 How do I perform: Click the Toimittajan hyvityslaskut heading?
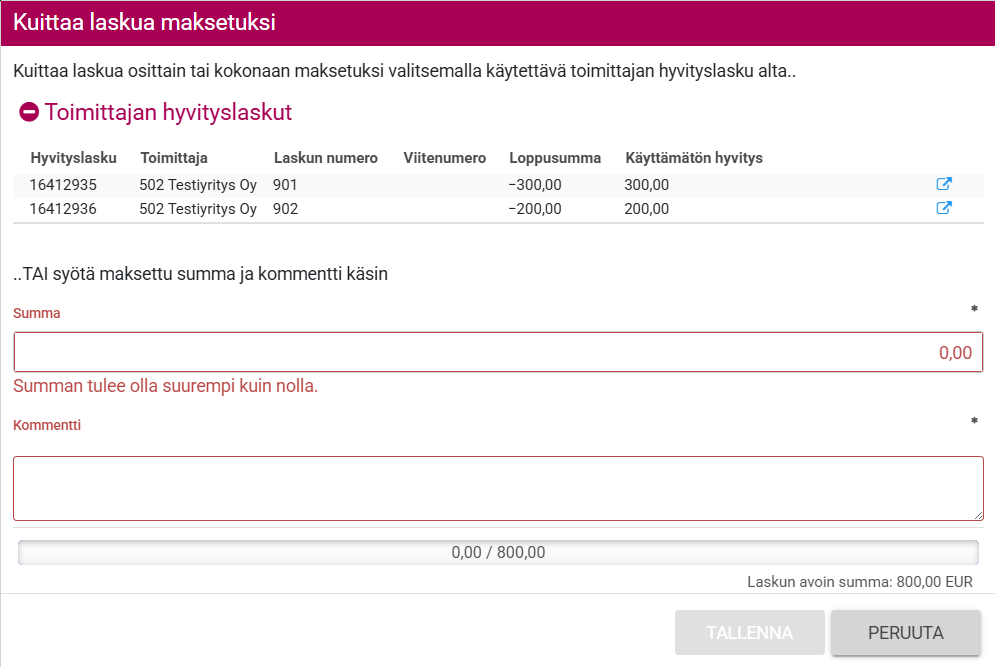coord(168,112)
